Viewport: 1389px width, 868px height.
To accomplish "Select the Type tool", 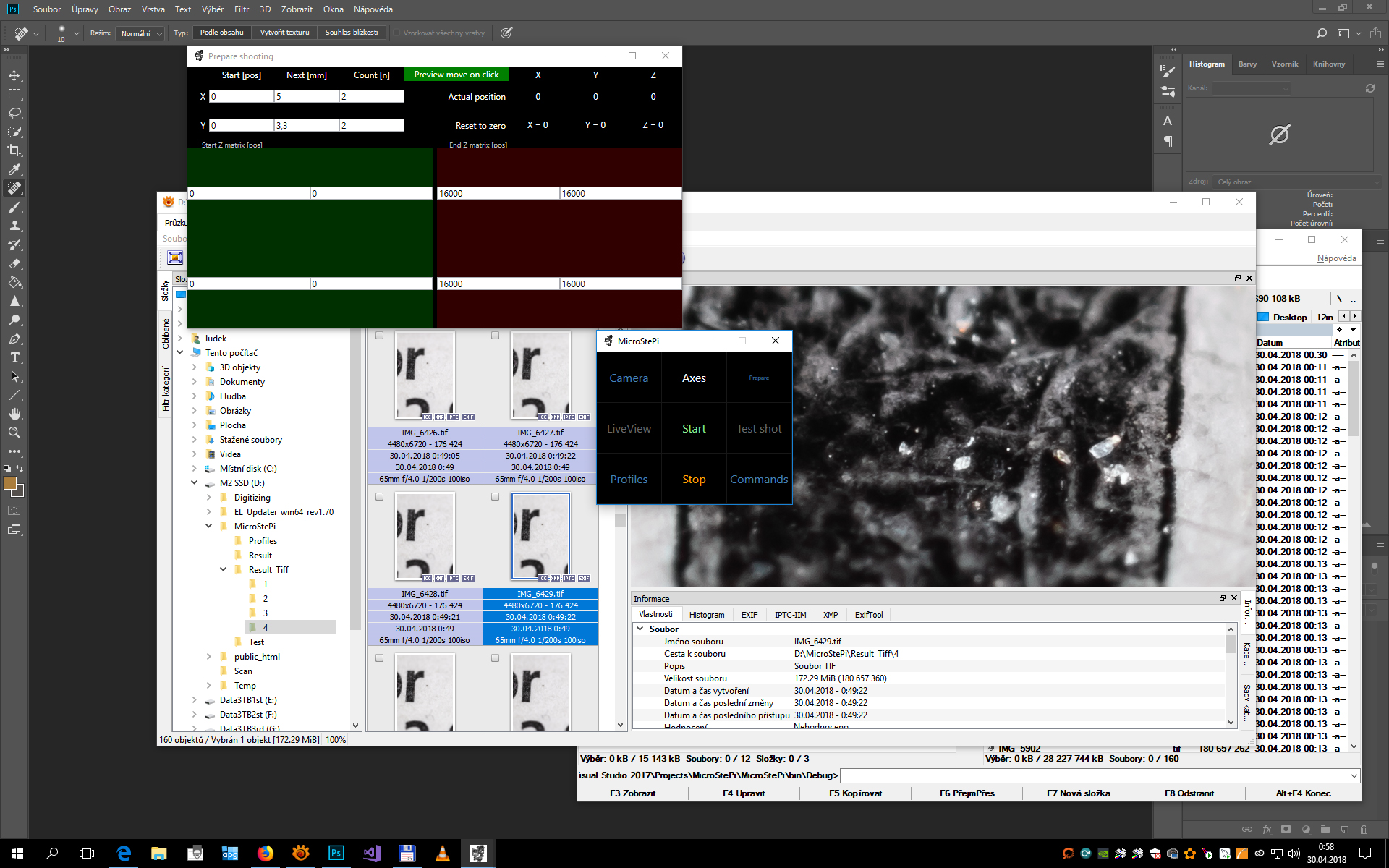I will (x=14, y=357).
